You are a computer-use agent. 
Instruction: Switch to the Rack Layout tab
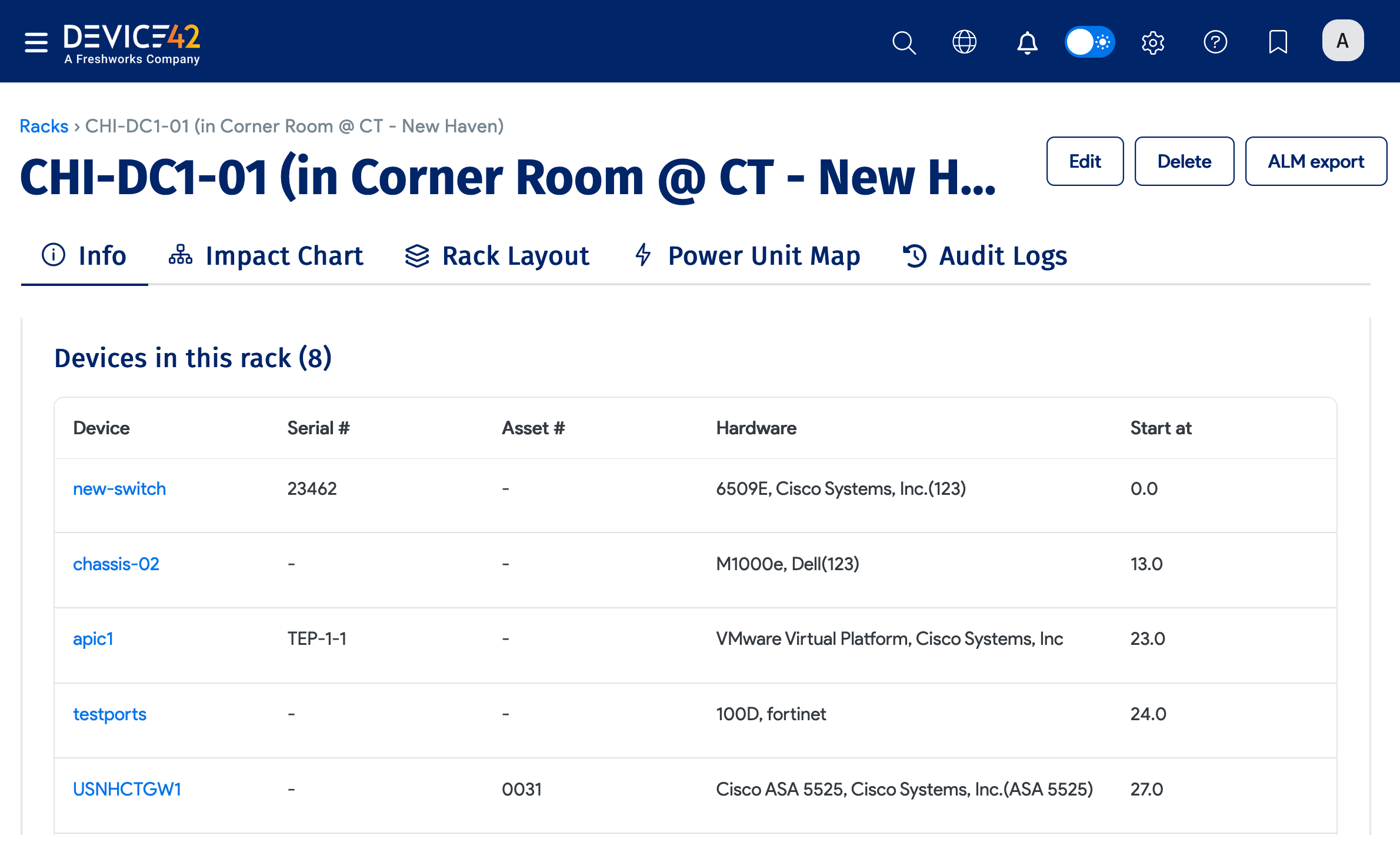497,256
